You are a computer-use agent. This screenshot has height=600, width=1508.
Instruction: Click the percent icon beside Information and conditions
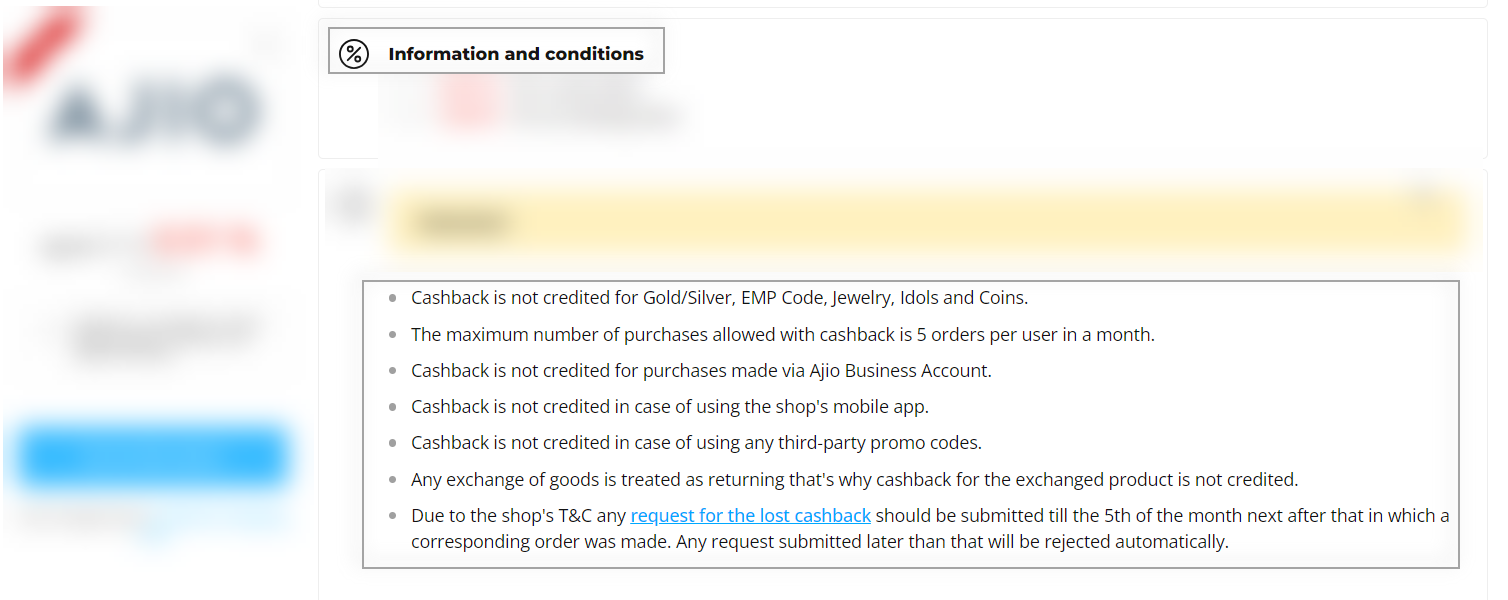pos(354,54)
